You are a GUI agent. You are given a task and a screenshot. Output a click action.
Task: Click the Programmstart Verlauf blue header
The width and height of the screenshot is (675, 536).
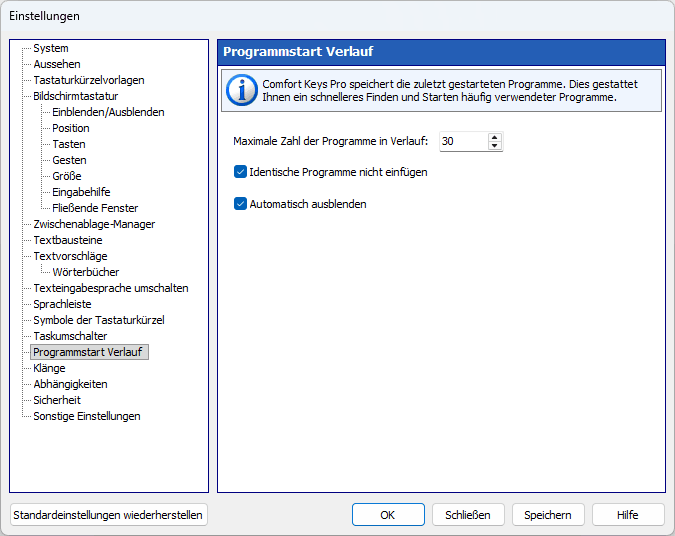pos(441,52)
